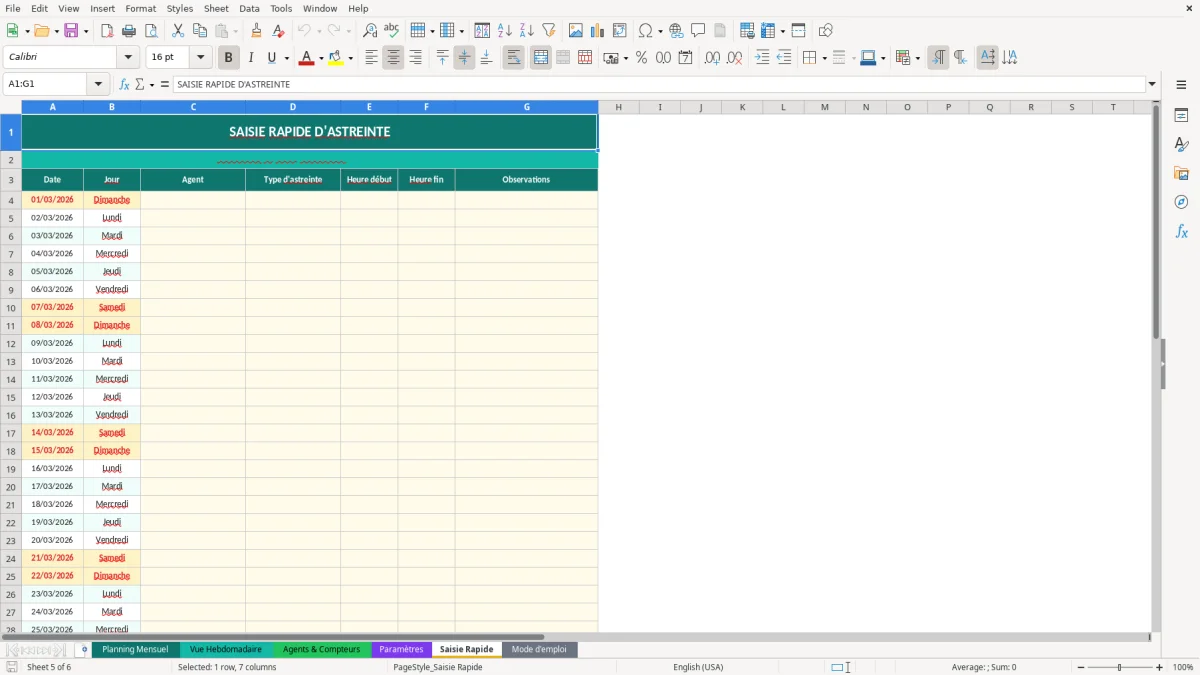Open the Format menu
Viewport: 1200px width, 675px height.
tap(141, 8)
